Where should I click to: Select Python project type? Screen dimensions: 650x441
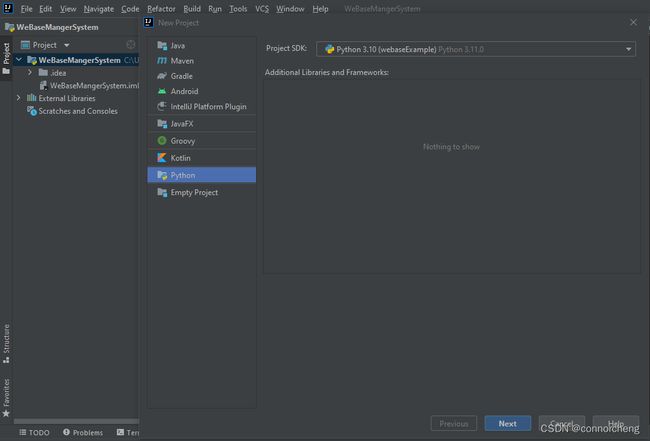pyautogui.click(x=201, y=175)
